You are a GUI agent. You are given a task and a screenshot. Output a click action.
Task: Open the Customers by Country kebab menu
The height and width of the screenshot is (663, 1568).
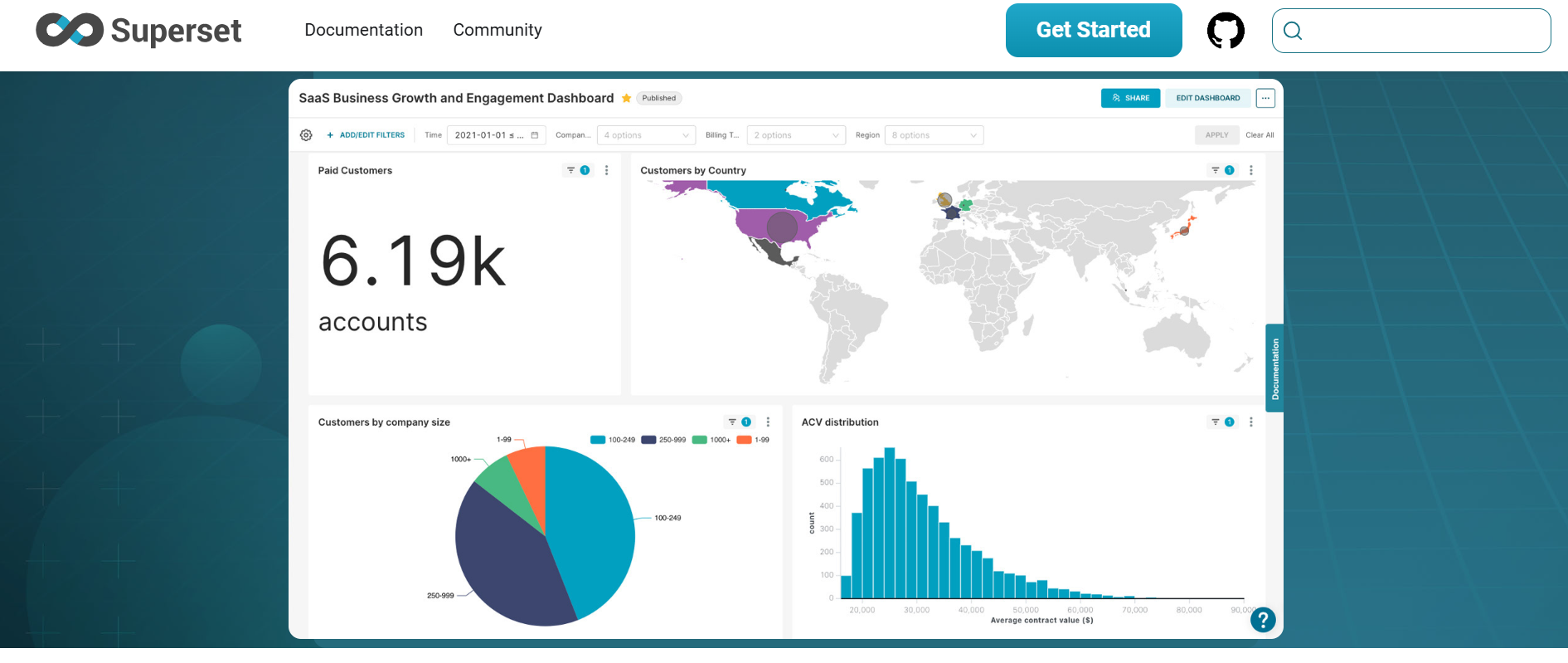pos(1251,170)
